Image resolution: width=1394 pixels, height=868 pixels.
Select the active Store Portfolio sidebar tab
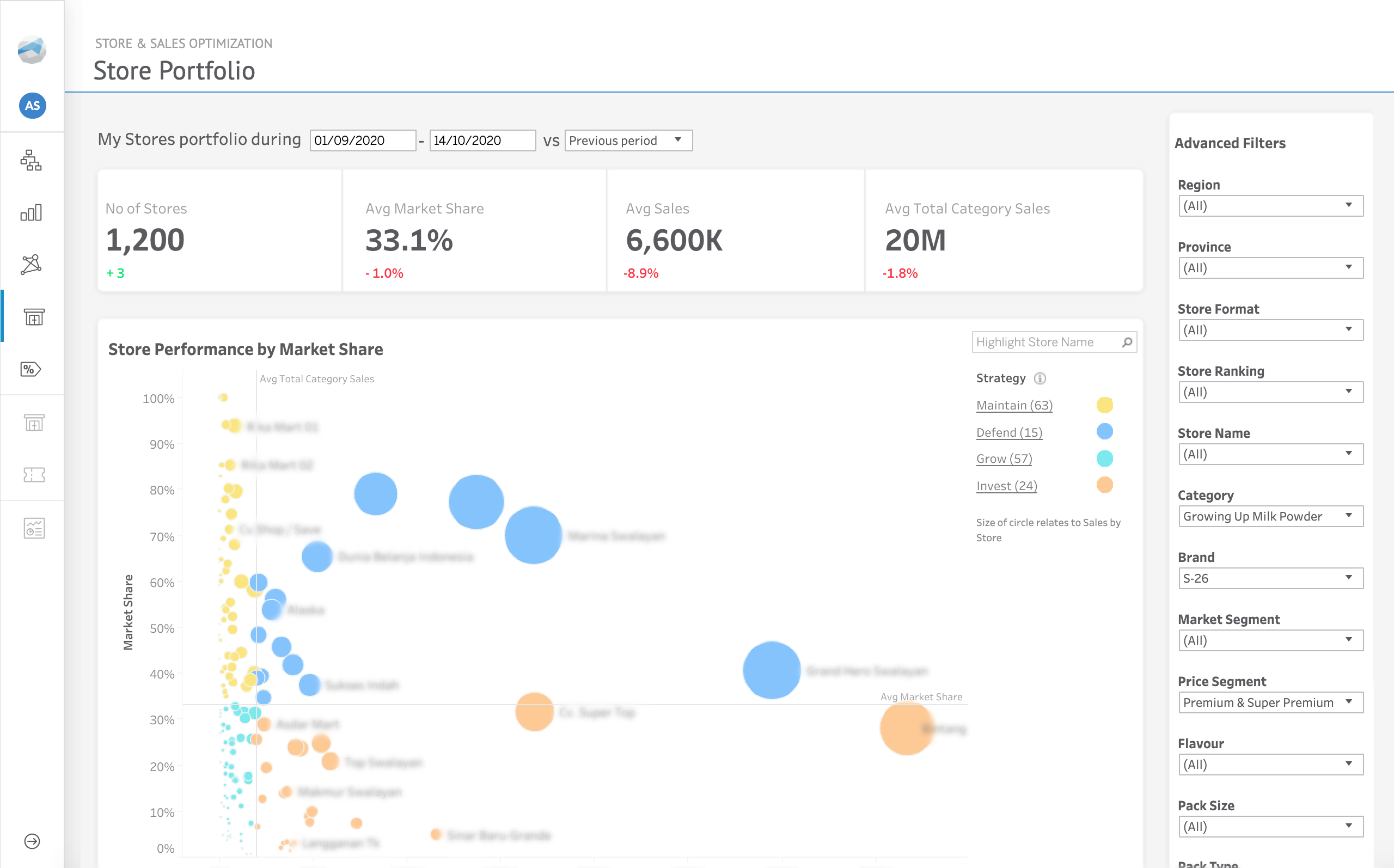point(34,317)
